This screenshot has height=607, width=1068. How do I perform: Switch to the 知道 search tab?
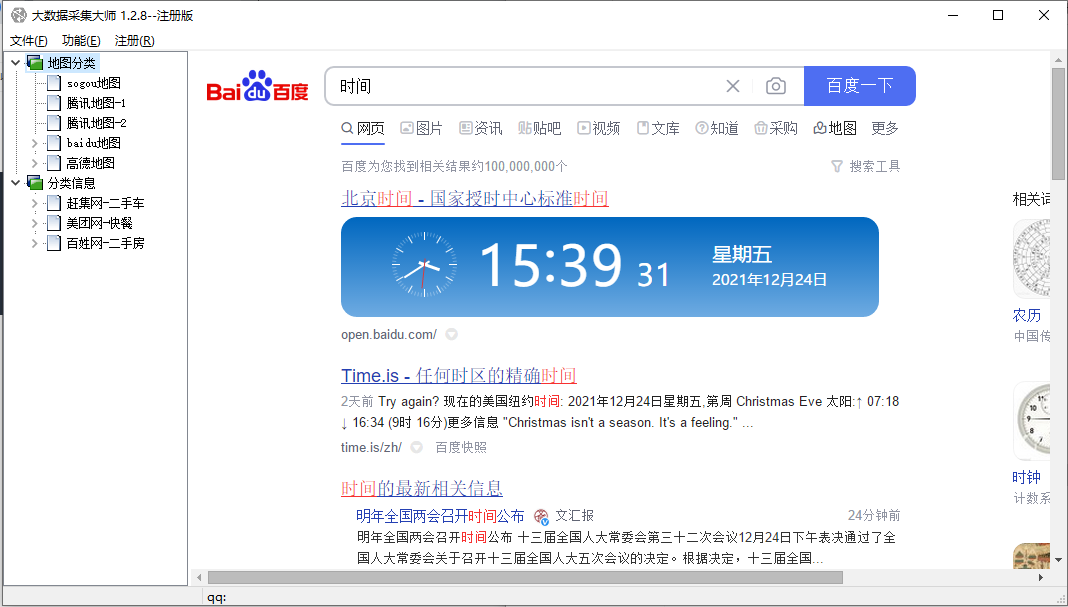point(717,128)
